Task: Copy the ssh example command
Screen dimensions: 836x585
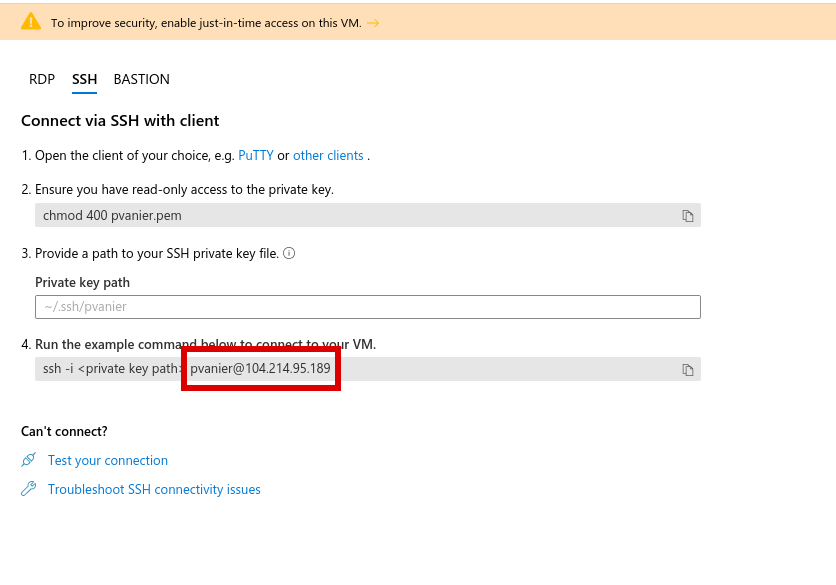Action: (x=688, y=370)
